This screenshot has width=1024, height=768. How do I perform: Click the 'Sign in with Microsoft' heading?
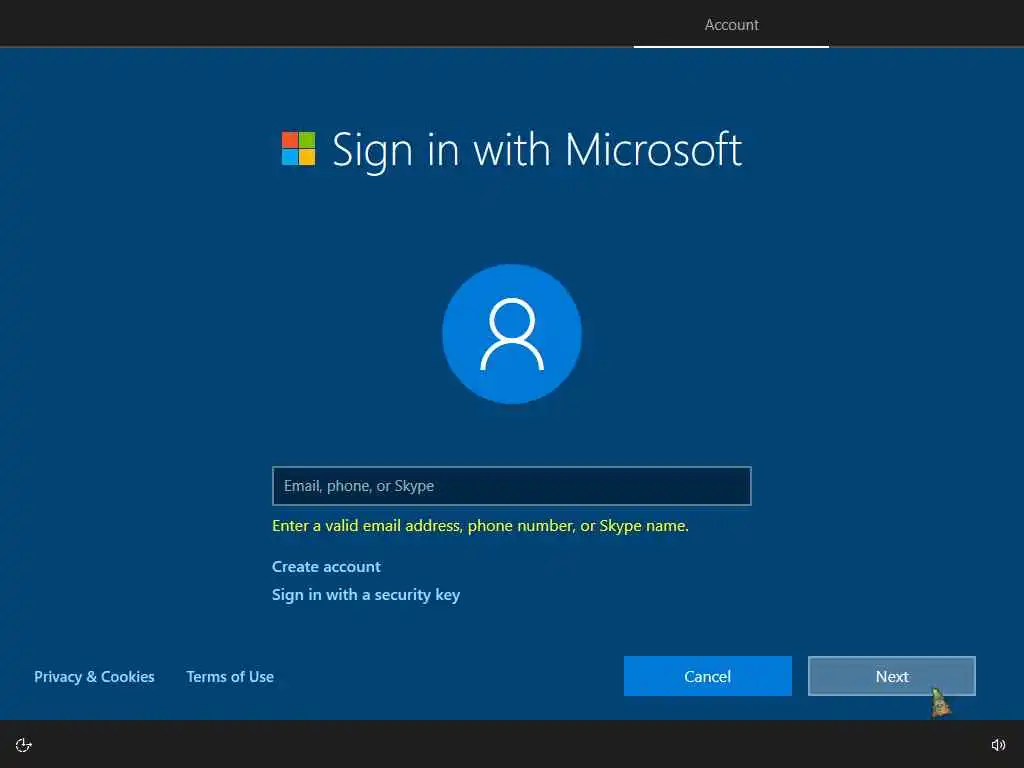(537, 150)
